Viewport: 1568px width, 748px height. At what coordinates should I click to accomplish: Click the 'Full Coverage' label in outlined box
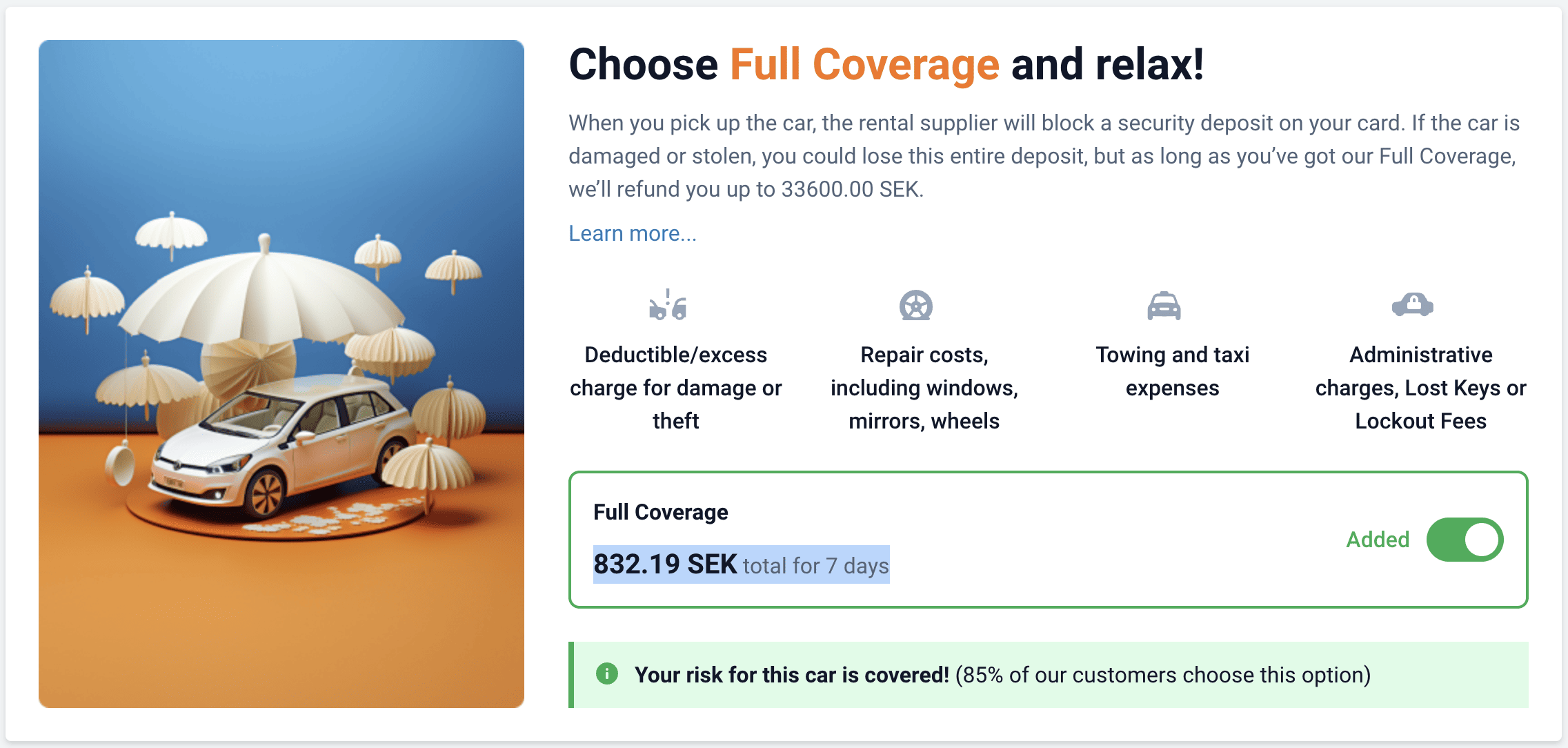[660, 511]
